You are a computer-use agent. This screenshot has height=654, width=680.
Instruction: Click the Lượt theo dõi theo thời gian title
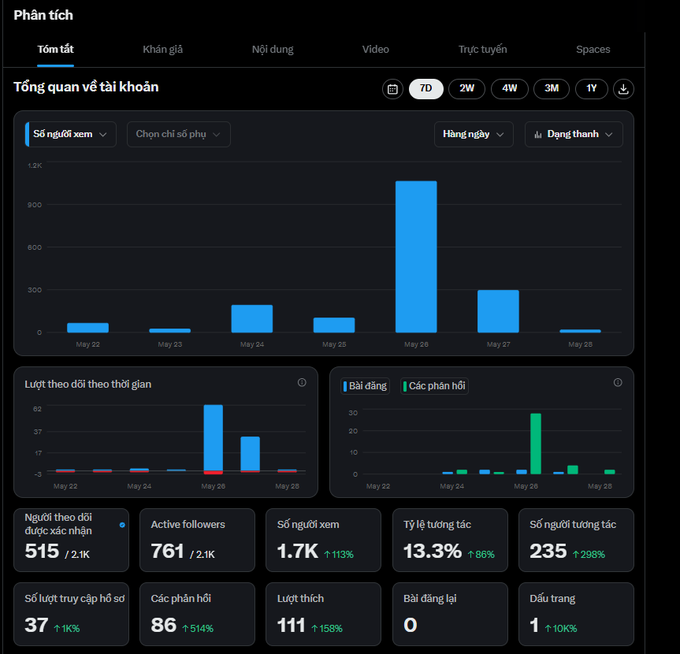[88, 384]
